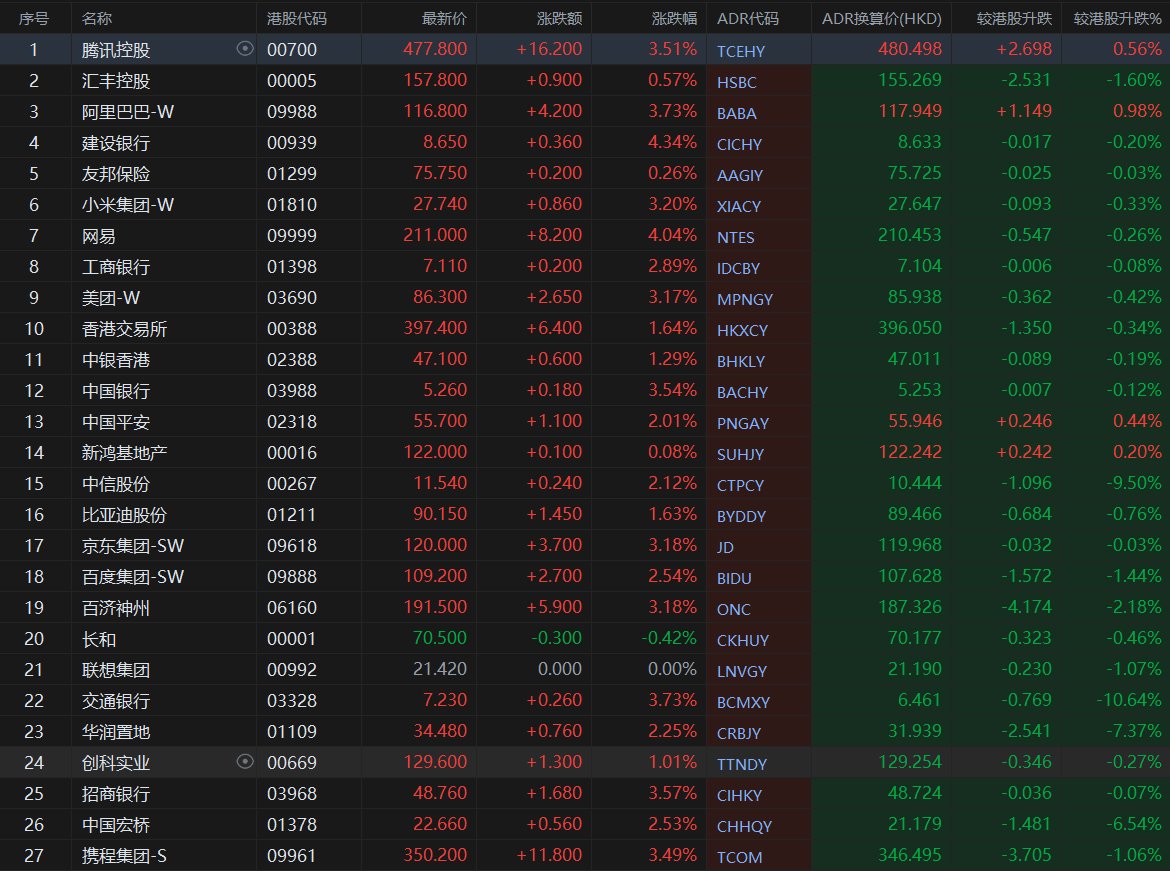
Task: Click the LNVGY ADR code
Action: click(x=742, y=671)
